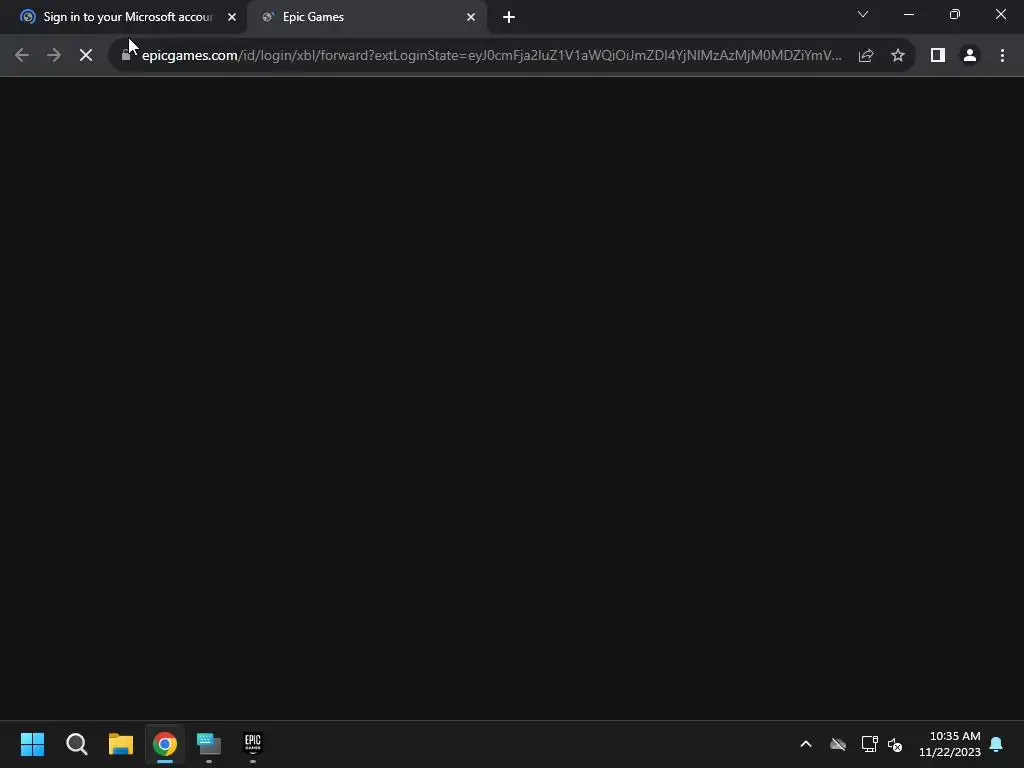The width and height of the screenshot is (1024, 768).
Task: Go back to the previous page
Action: [22, 56]
